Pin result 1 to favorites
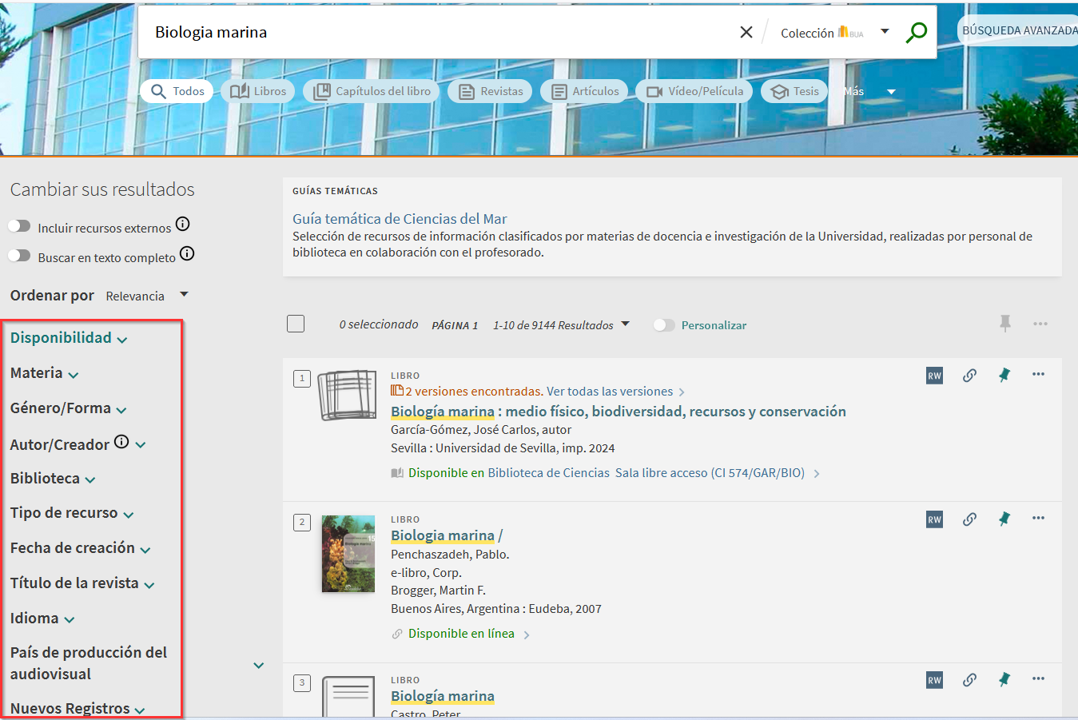Viewport: 1078px width, 720px height. point(1004,375)
